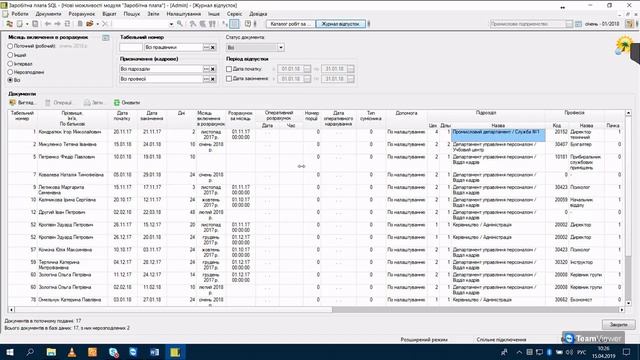The width and height of the screenshot is (640, 360).
Task: Open VLC media player from the taskbar
Action: [72, 352]
